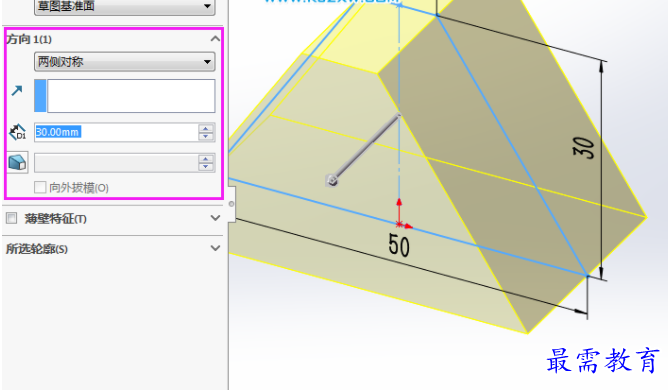The image size is (668, 392).
Task: Decrease draft angle with down stepper arrow
Action: [206, 167]
